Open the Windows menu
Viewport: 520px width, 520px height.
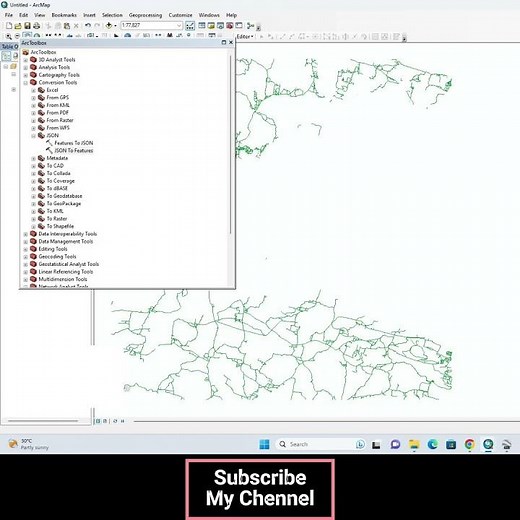209,15
